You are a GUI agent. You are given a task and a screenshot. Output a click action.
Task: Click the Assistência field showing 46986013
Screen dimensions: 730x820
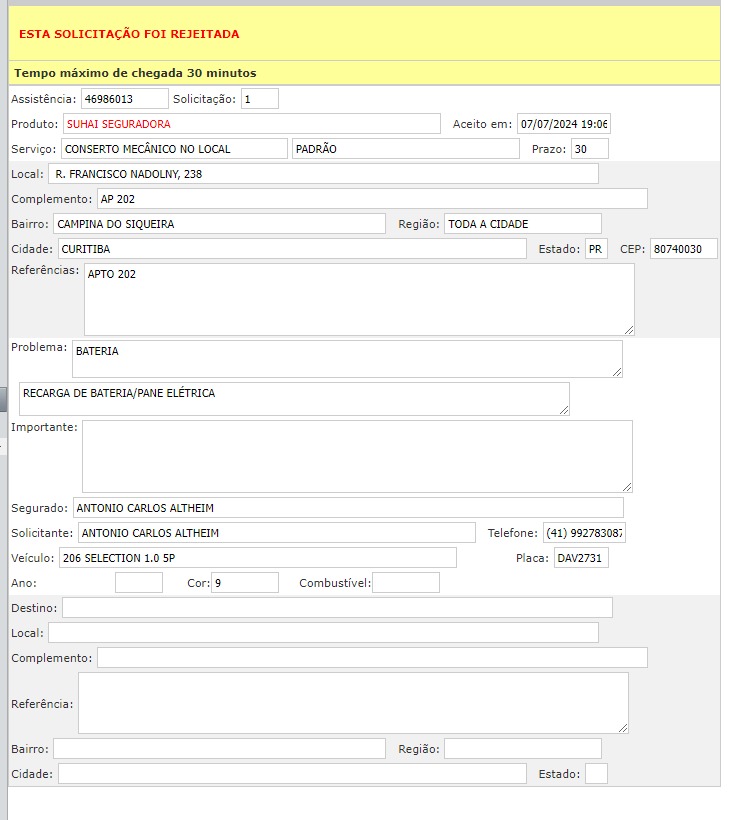124,99
